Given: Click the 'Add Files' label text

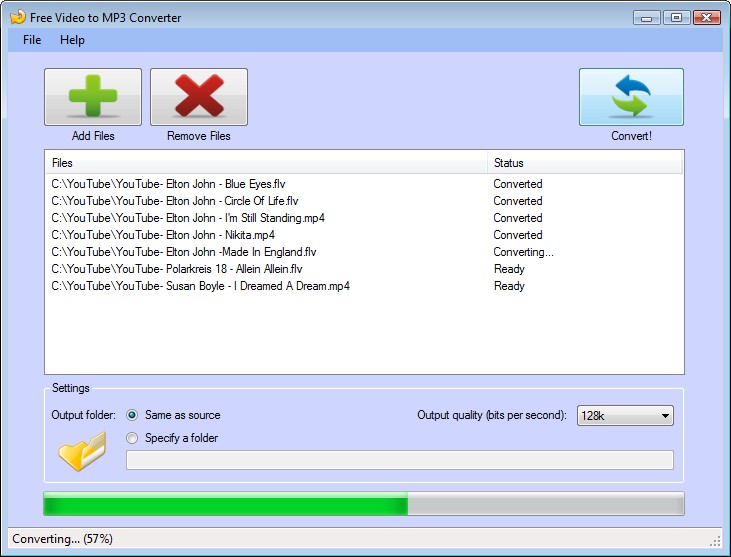Looking at the screenshot, I should (x=93, y=136).
